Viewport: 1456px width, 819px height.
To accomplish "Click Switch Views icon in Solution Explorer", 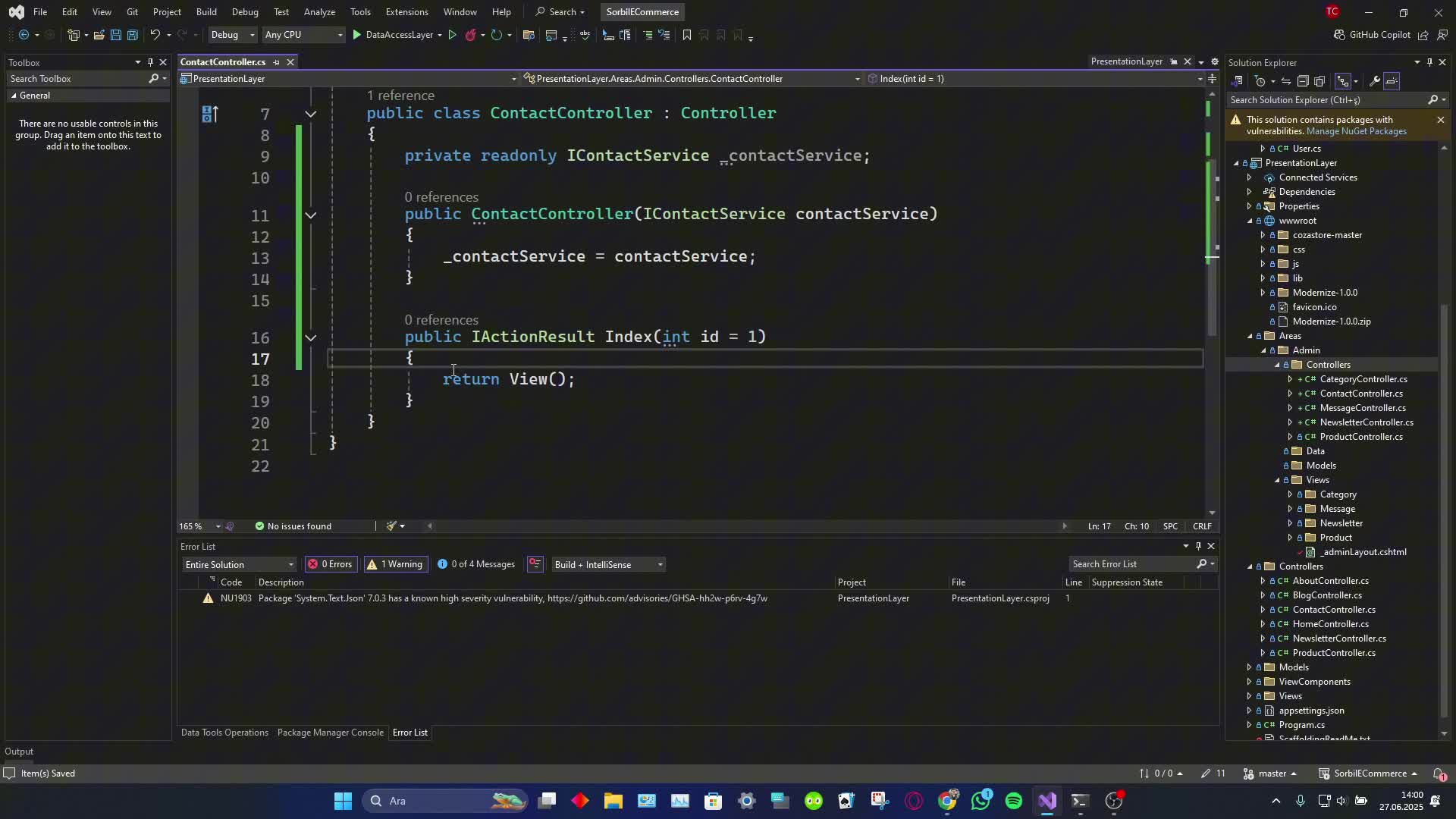I will (x=1238, y=81).
